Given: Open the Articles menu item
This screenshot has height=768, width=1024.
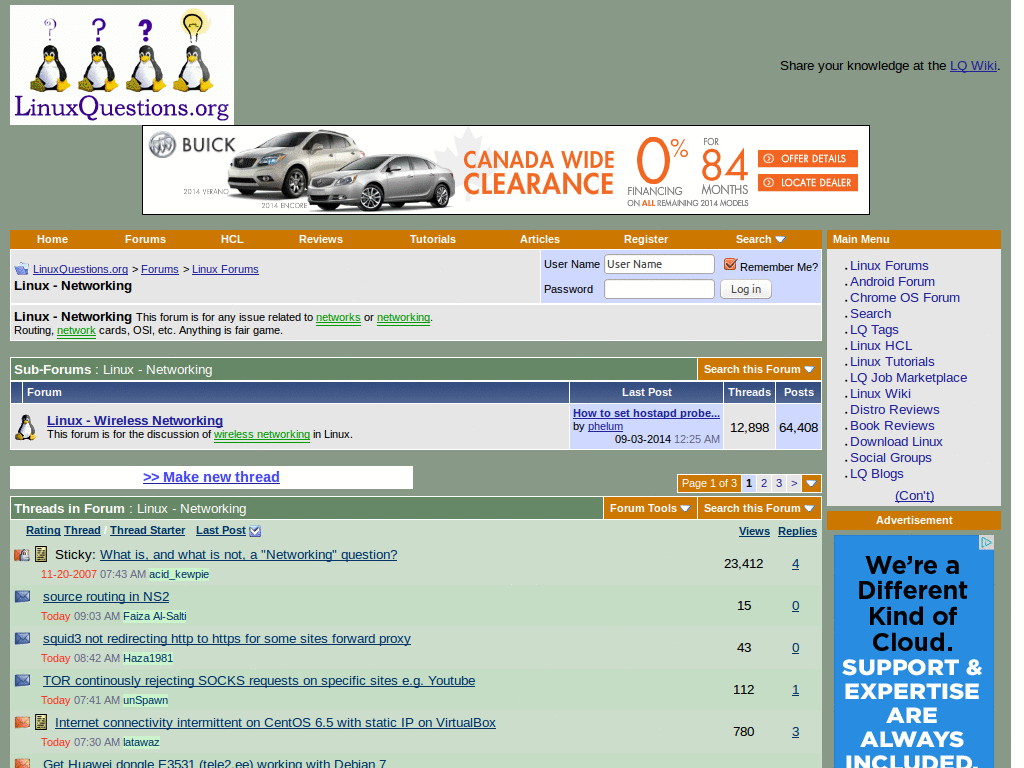Looking at the screenshot, I should pyautogui.click(x=539, y=239).
